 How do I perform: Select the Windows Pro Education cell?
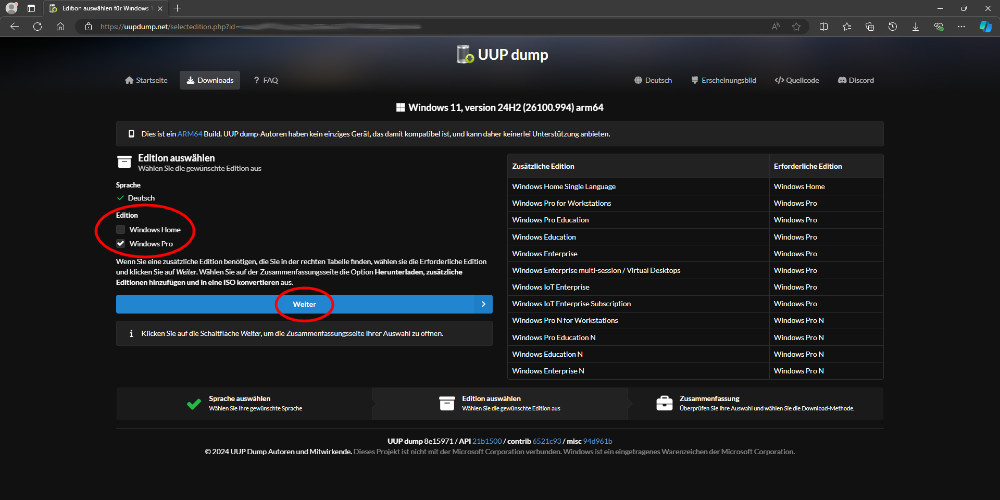tap(638, 220)
